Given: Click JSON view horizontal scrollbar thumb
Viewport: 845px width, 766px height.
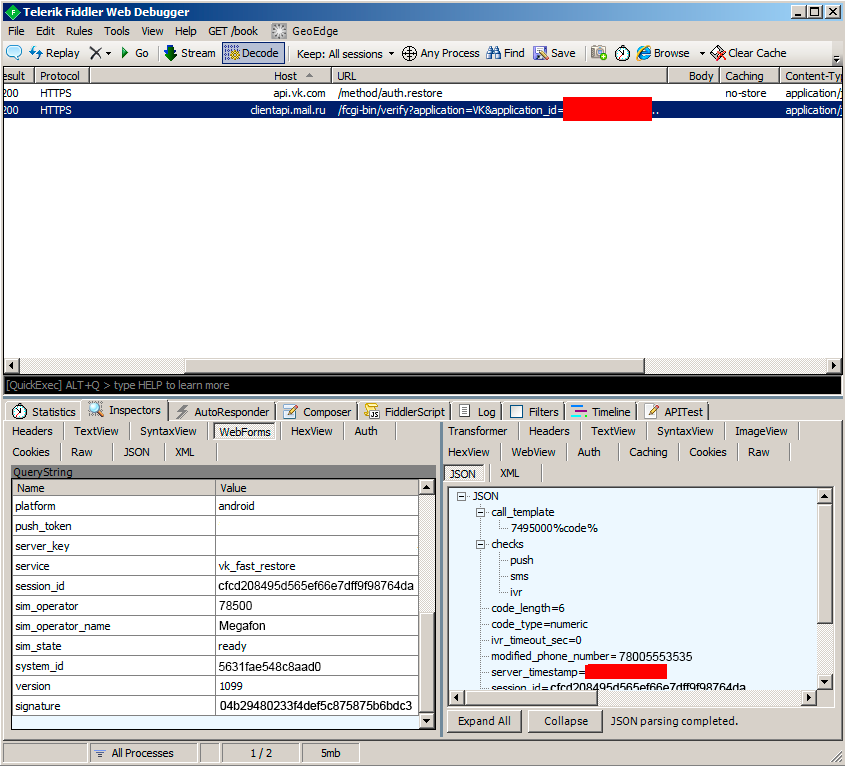Looking at the screenshot, I should point(531,698).
